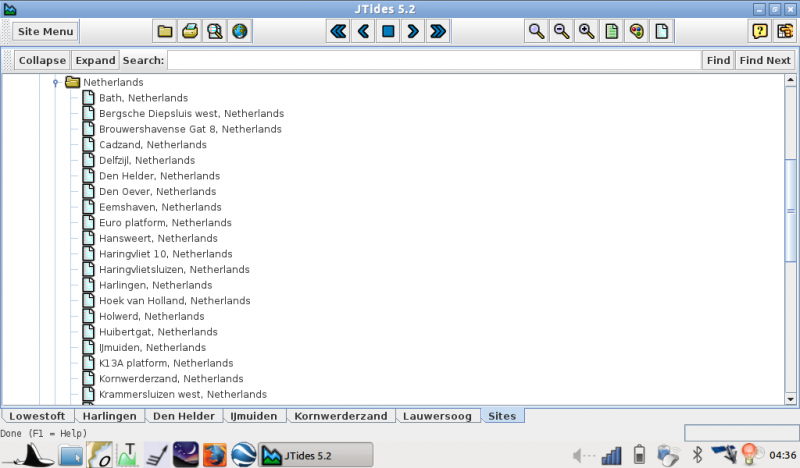Switch to the Lauwersoog tab

[437, 416]
